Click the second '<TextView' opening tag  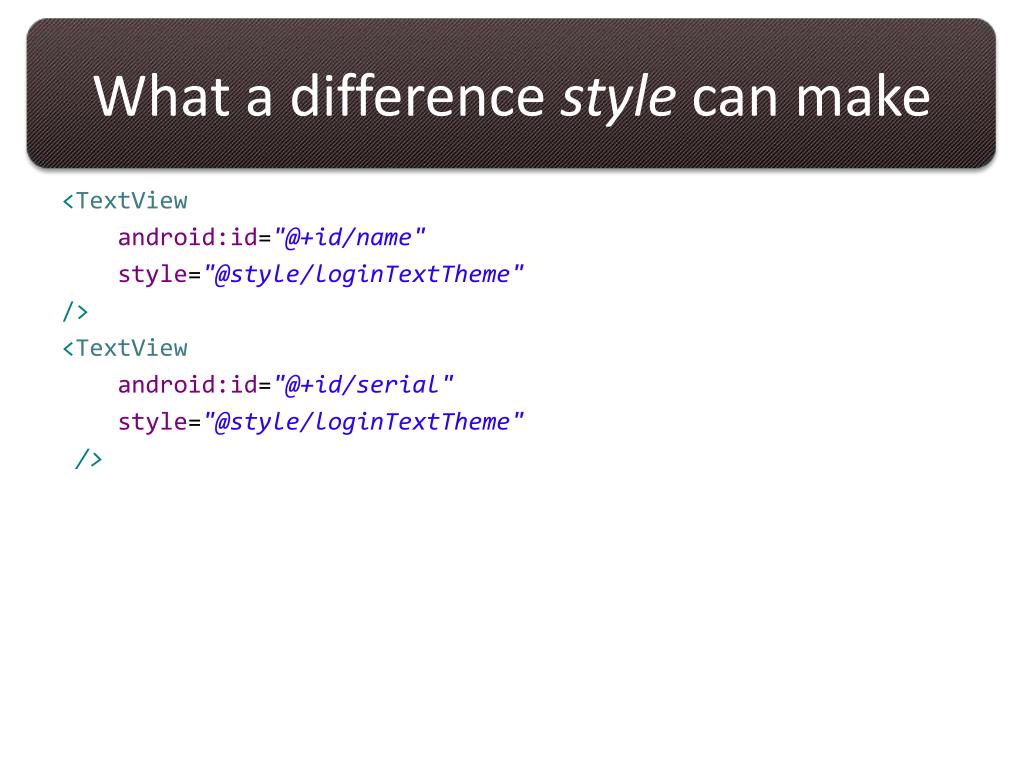[125, 348]
